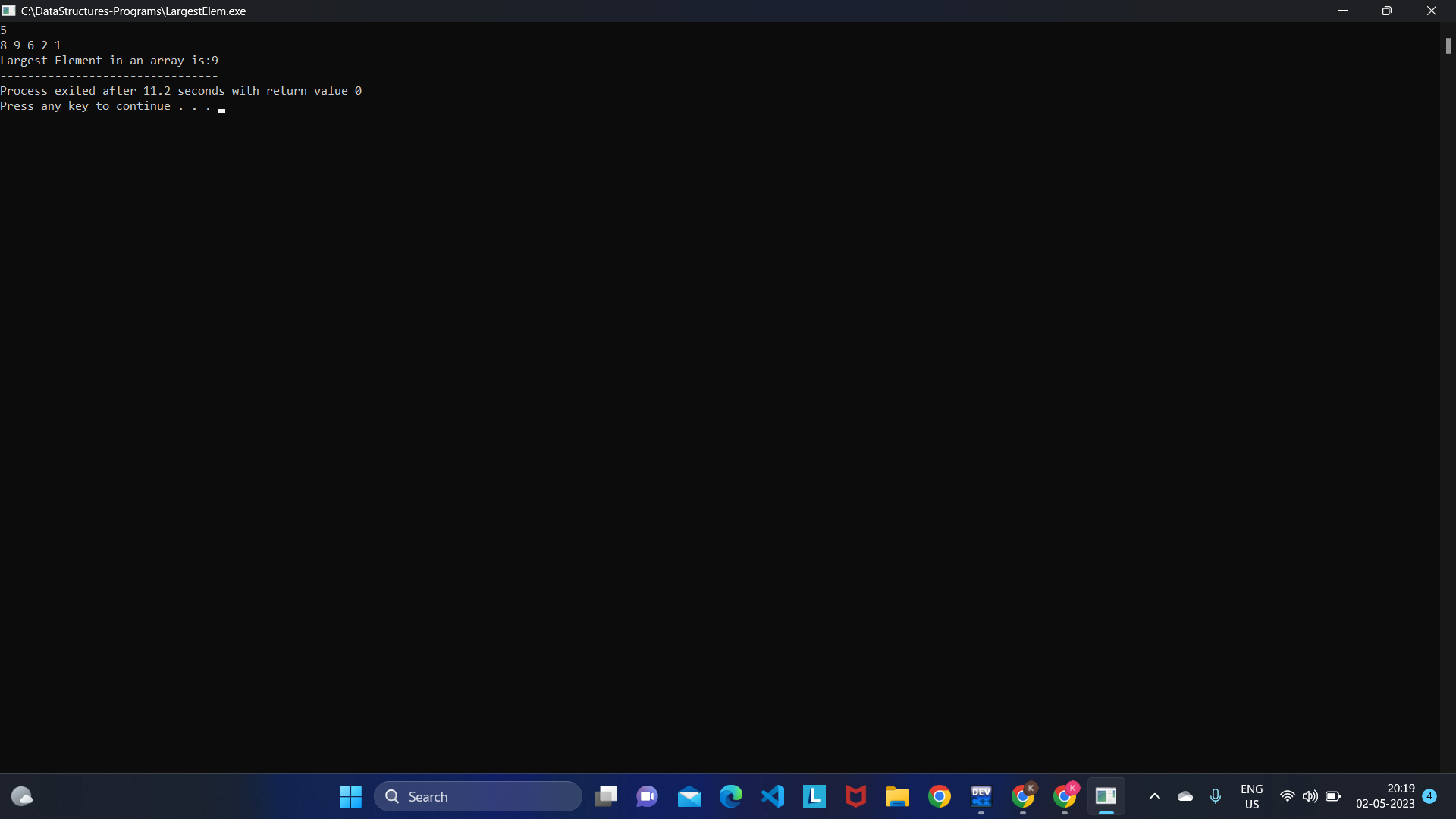The width and height of the screenshot is (1456, 819).
Task: Open the Mail app
Action: point(689,796)
